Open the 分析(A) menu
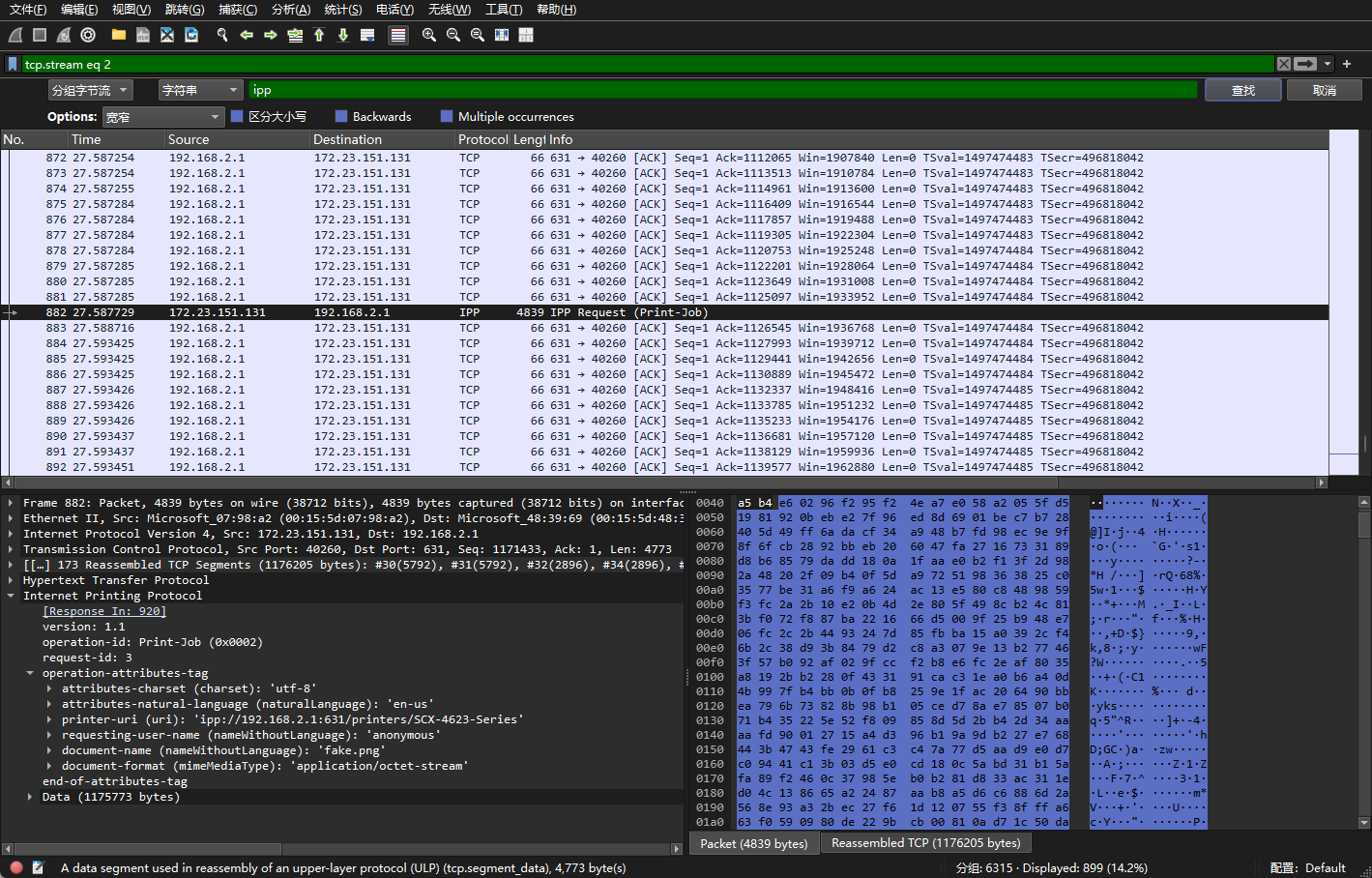Image resolution: width=1372 pixels, height=878 pixels. pyautogui.click(x=291, y=10)
